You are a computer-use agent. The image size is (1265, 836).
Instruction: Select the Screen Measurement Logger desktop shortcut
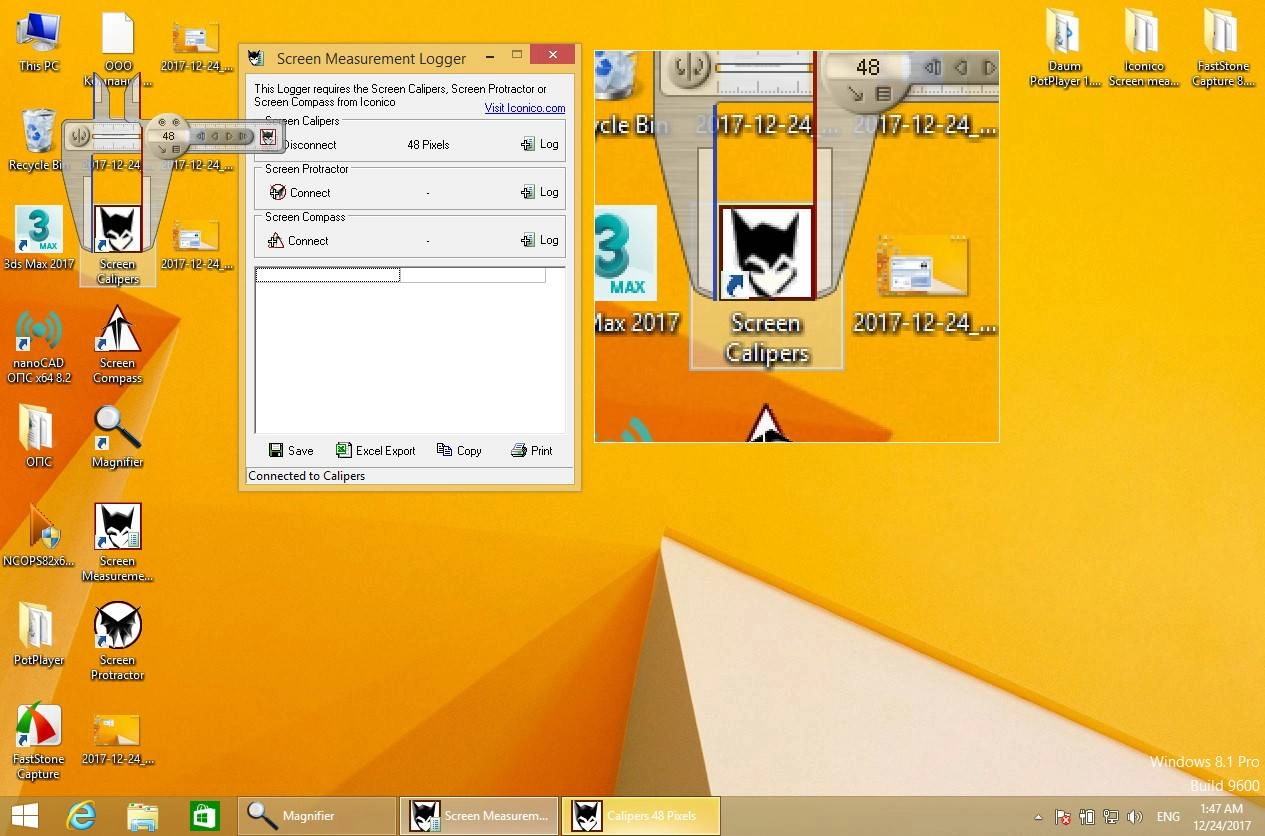(117, 542)
